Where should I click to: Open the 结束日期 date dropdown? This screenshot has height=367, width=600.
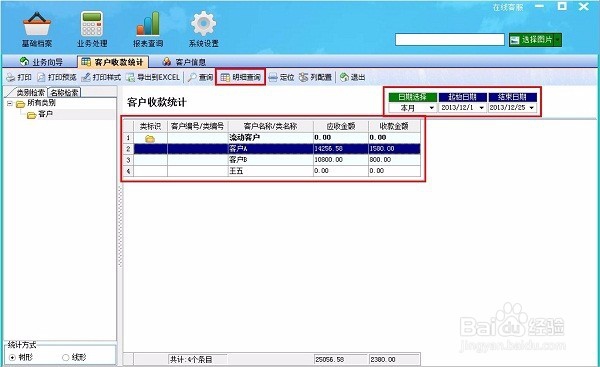532,108
